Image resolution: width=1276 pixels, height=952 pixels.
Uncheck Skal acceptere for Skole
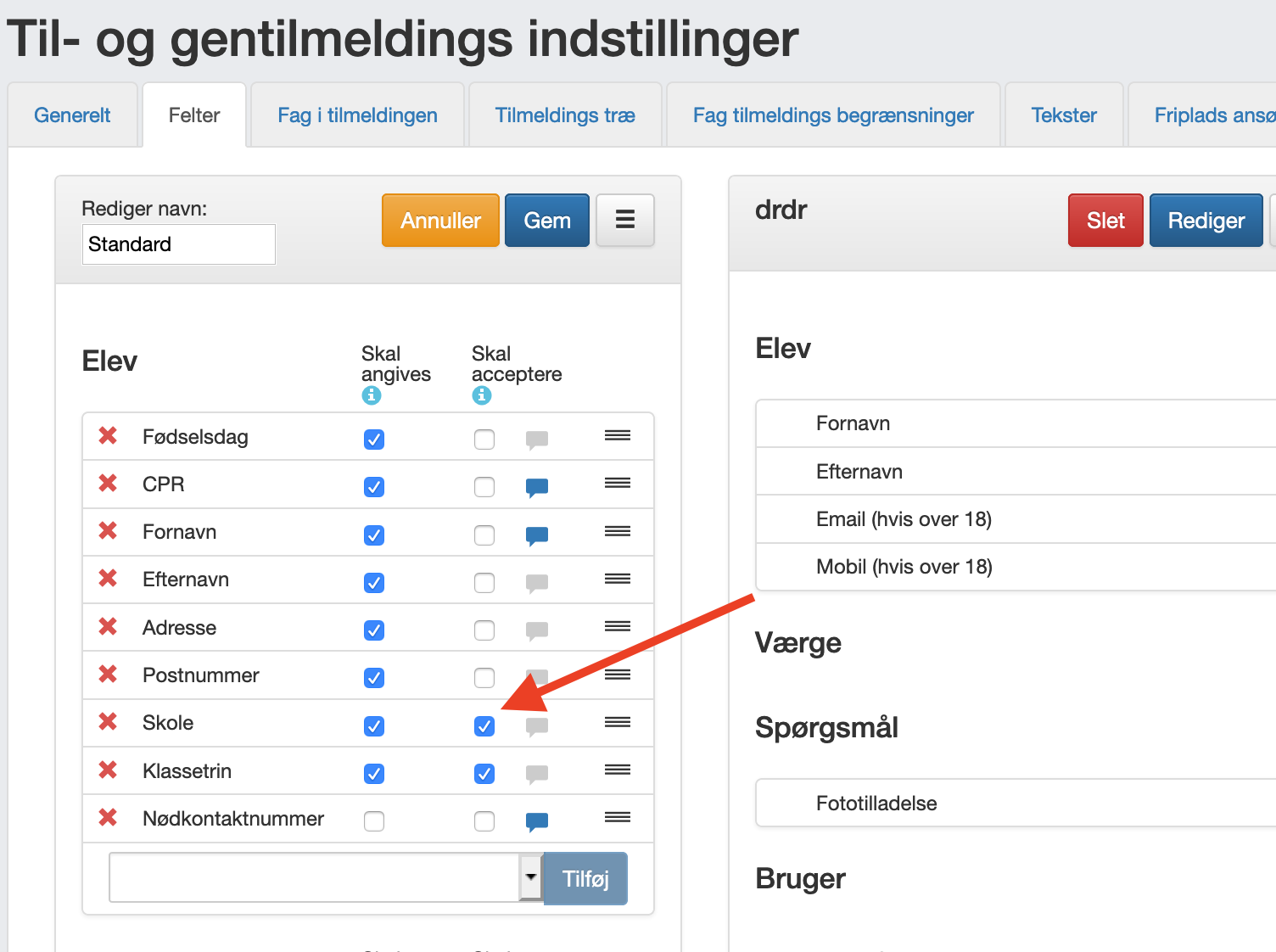tap(484, 726)
